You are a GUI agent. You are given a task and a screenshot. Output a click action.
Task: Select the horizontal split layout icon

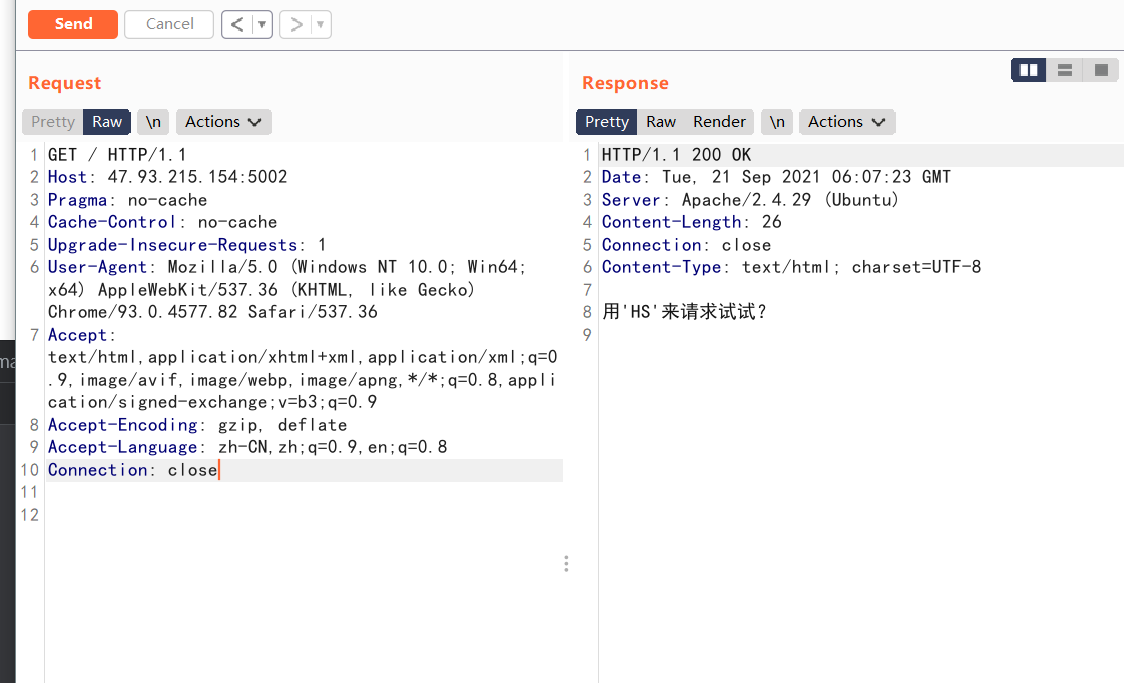point(1064,70)
